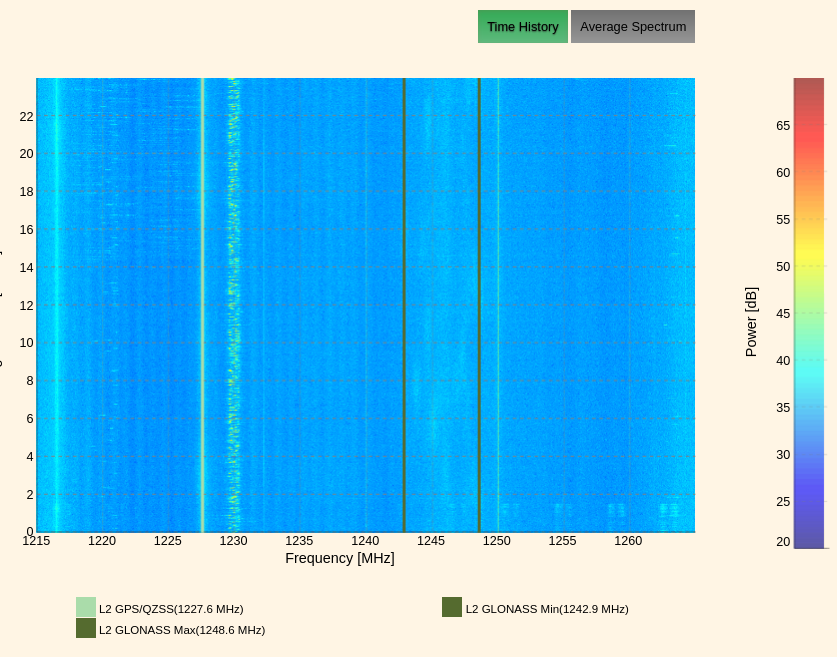Open the Average Spectrum view
This screenshot has width=837, height=657.
pos(632,27)
